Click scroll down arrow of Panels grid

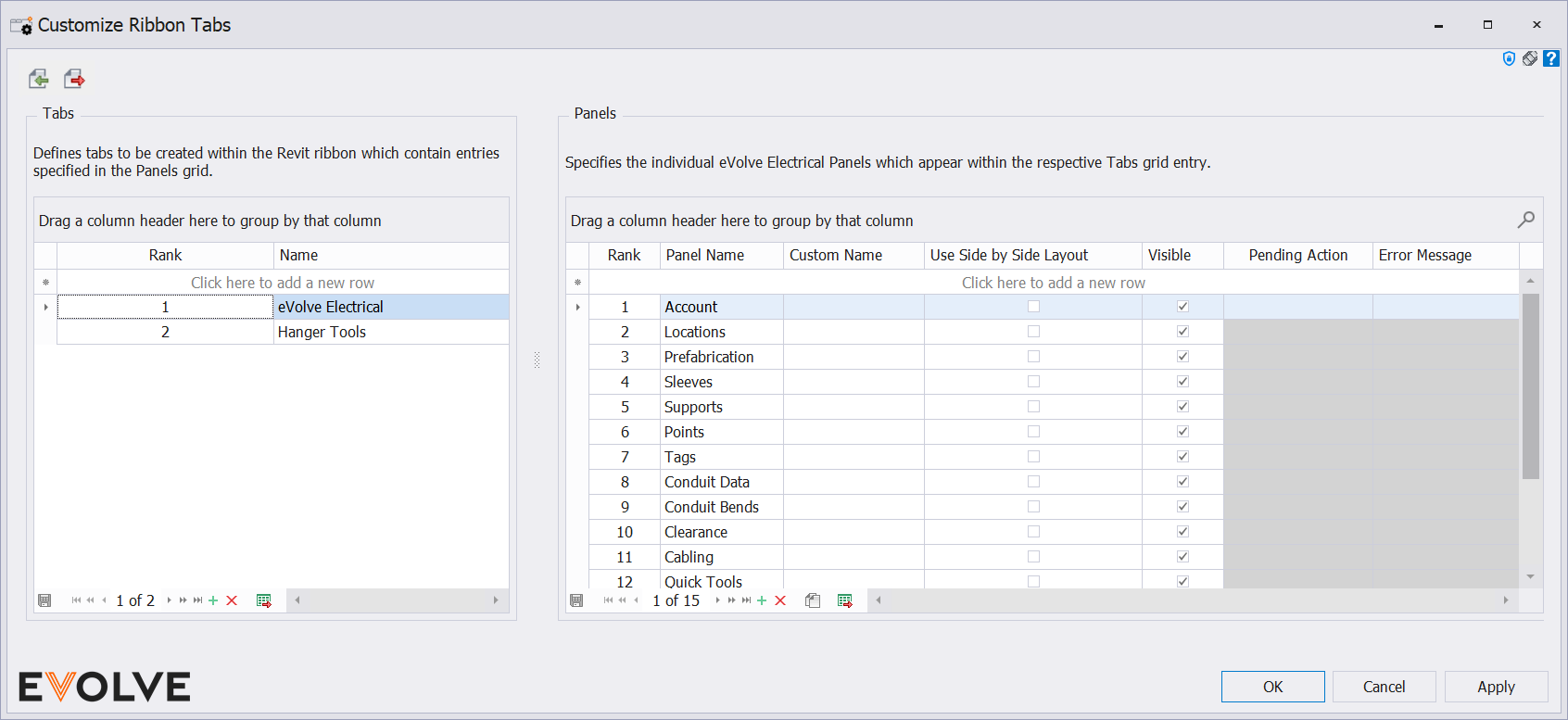(1530, 576)
